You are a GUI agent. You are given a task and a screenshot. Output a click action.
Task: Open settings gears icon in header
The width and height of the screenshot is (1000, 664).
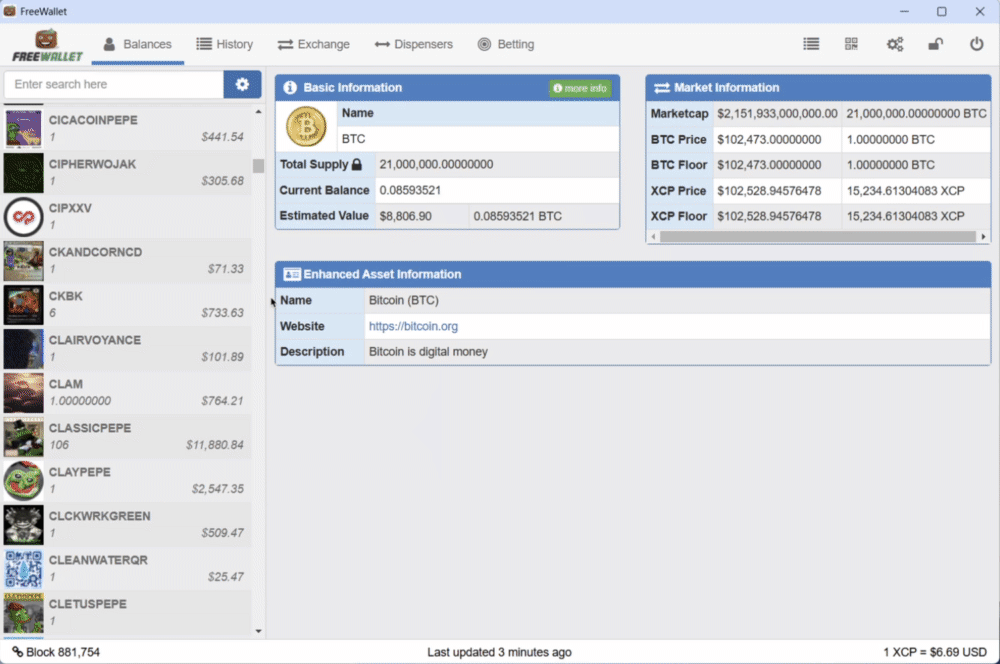(x=895, y=43)
